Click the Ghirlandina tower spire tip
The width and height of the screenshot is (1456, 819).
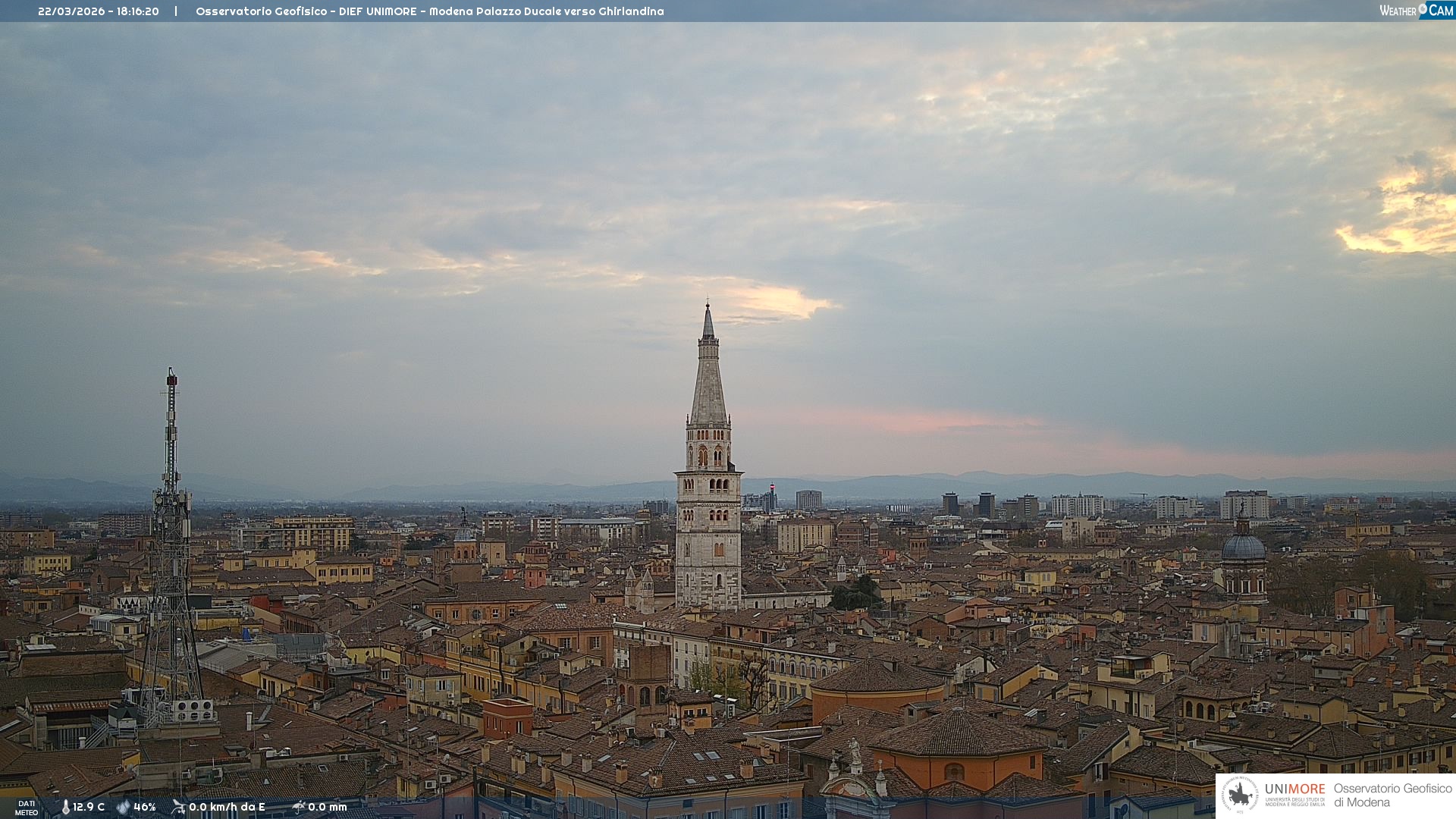point(708,307)
